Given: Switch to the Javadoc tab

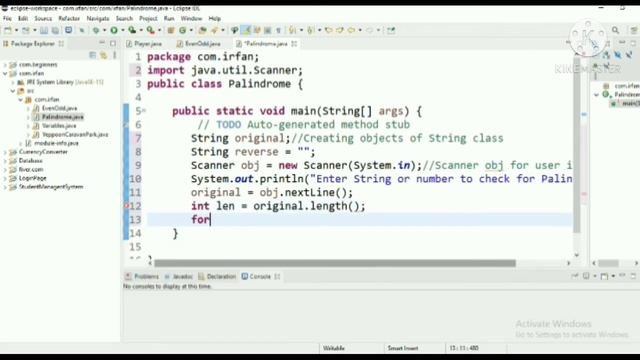Looking at the screenshot, I should pyautogui.click(x=179, y=277).
